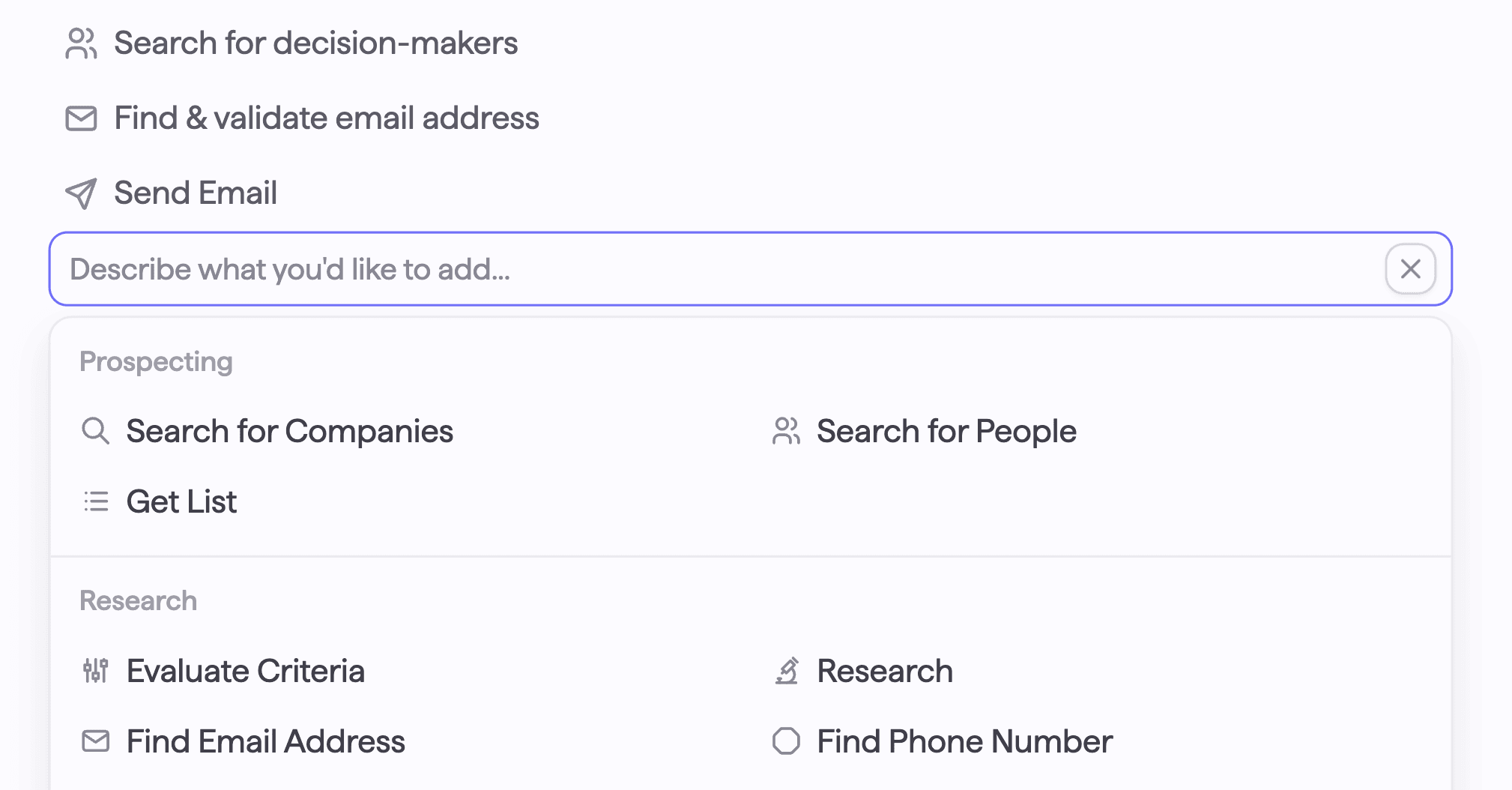Add the 'Evaluate Criteria' action
This screenshot has height=790, width=1512.
pyautogui.click(x=245, y=671)
